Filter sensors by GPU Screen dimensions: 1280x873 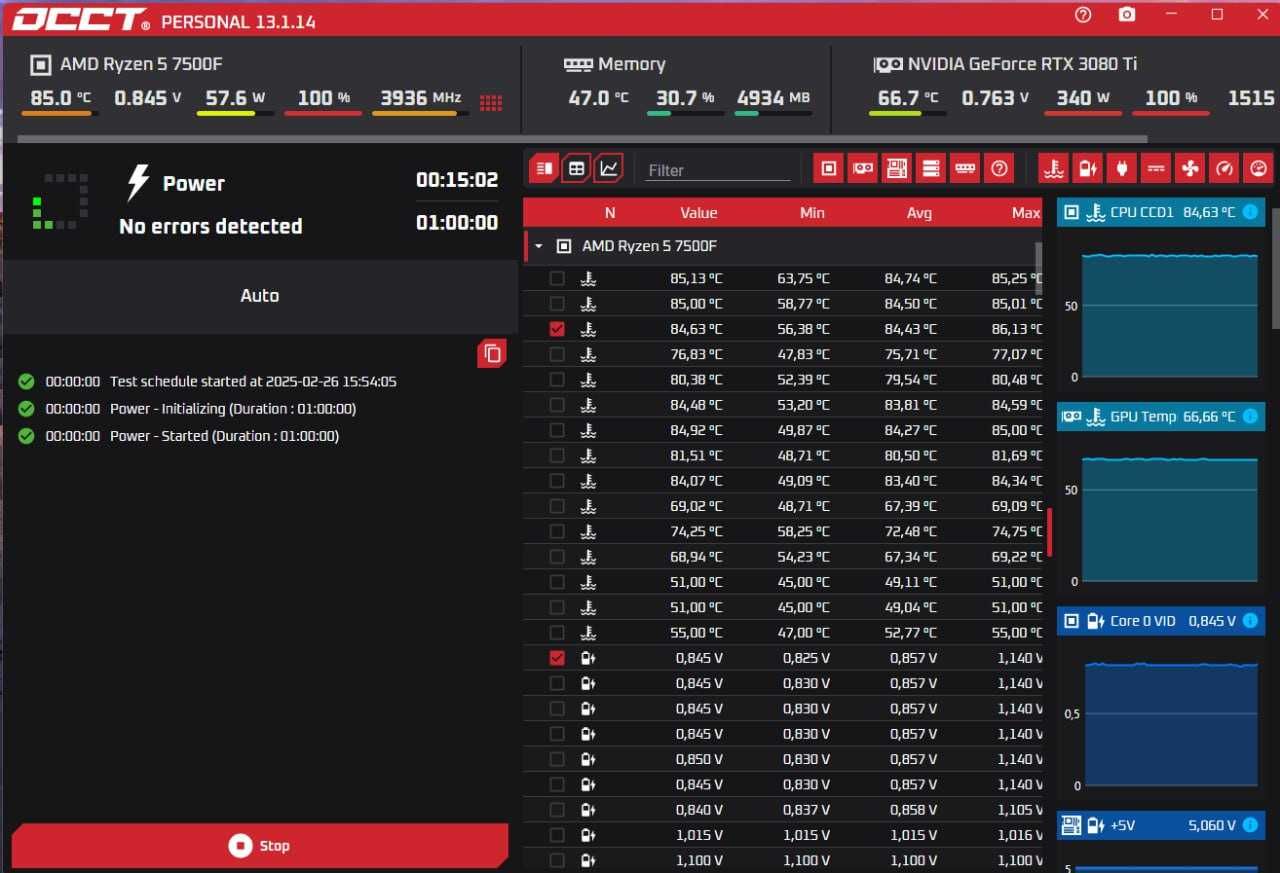862,168
